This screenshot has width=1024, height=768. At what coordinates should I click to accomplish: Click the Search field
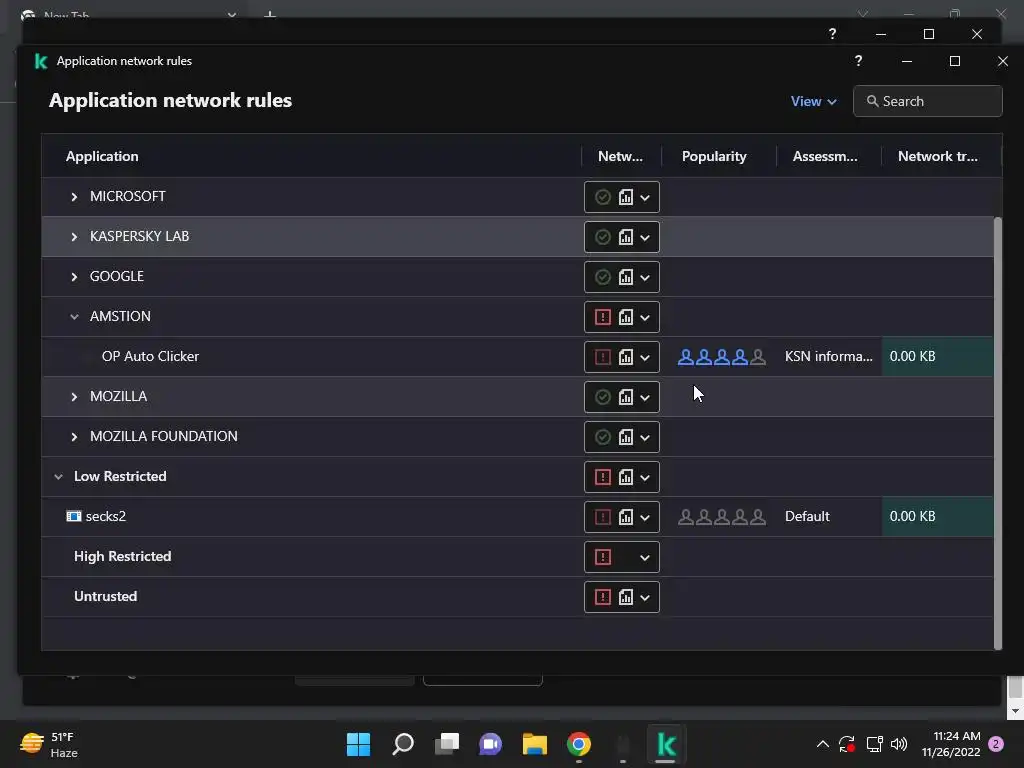point(927,101)
